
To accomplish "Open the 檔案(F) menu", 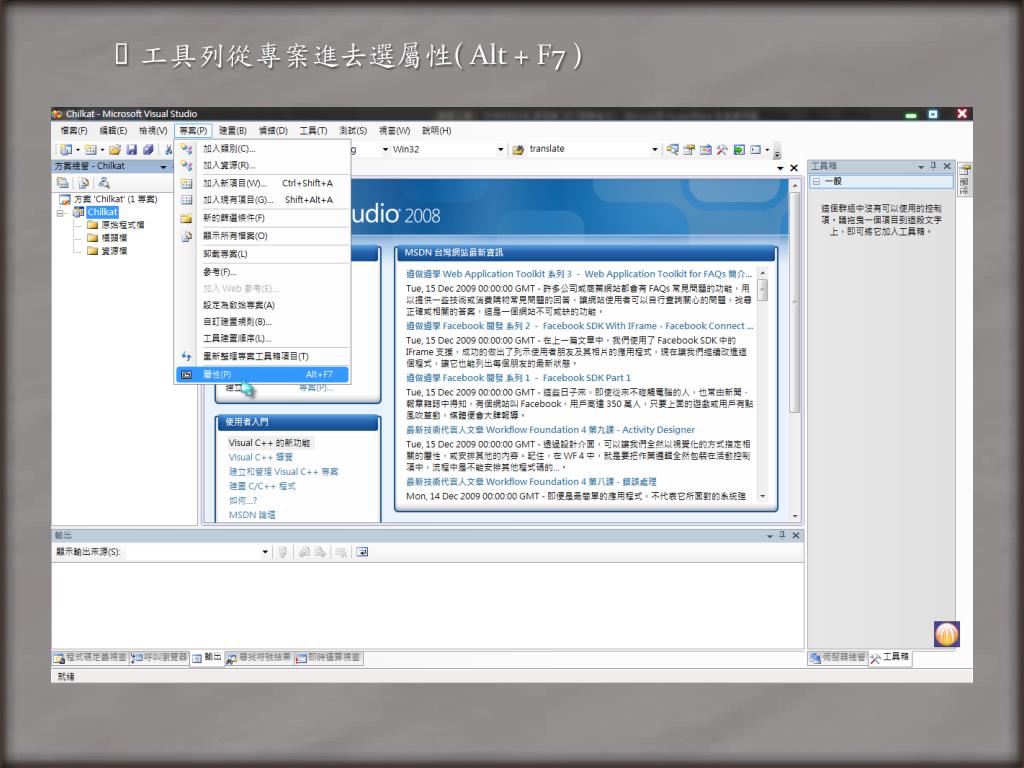I will click(x=74, y=131).
